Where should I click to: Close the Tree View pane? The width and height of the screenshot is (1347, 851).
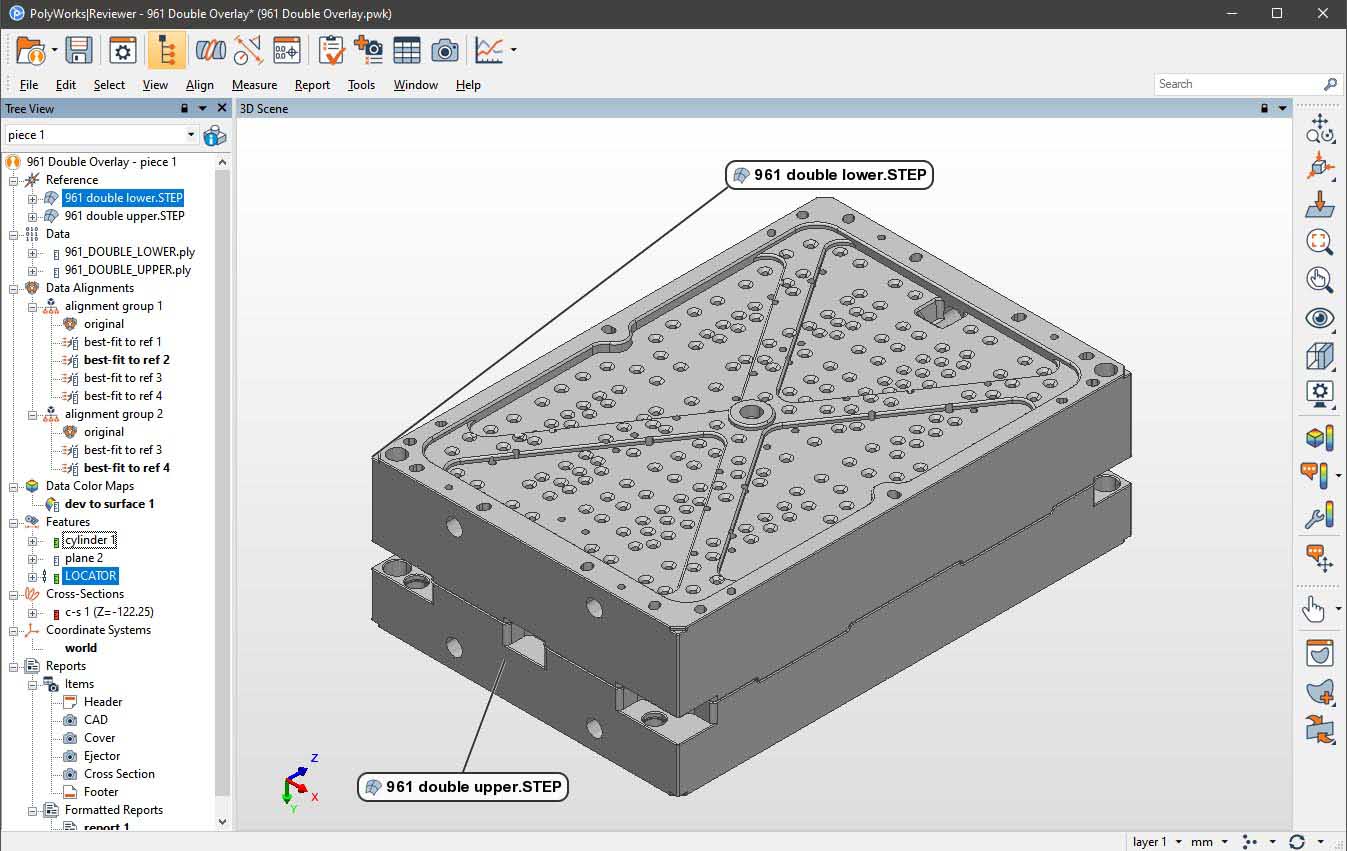[222, 108]
